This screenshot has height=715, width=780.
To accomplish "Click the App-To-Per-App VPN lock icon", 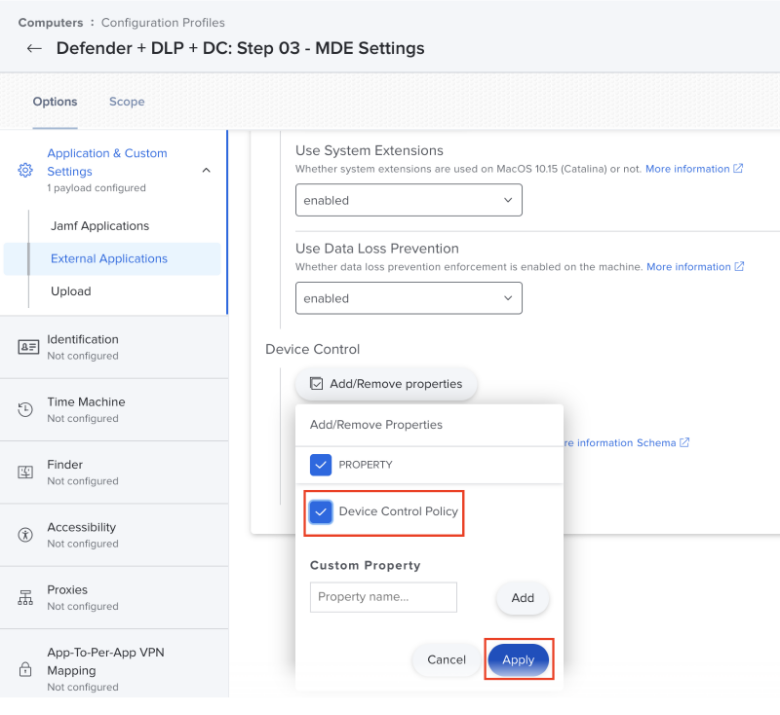I will [x=27, y=668].
